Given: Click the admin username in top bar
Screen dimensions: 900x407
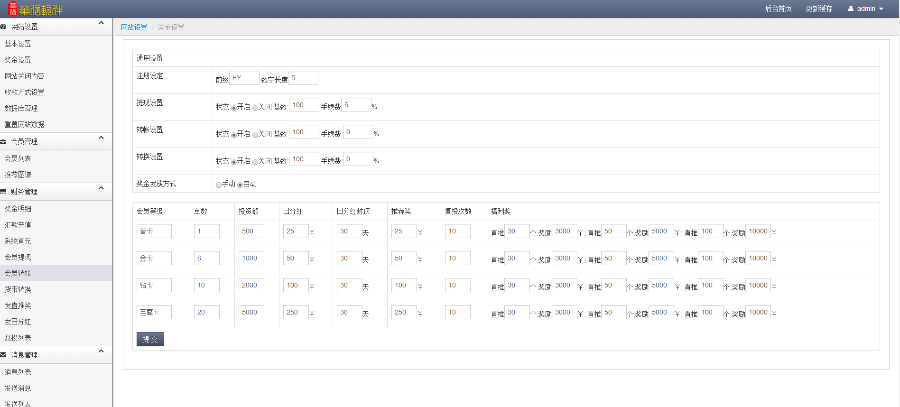Looking at the screenshot, I should (866, 9).
